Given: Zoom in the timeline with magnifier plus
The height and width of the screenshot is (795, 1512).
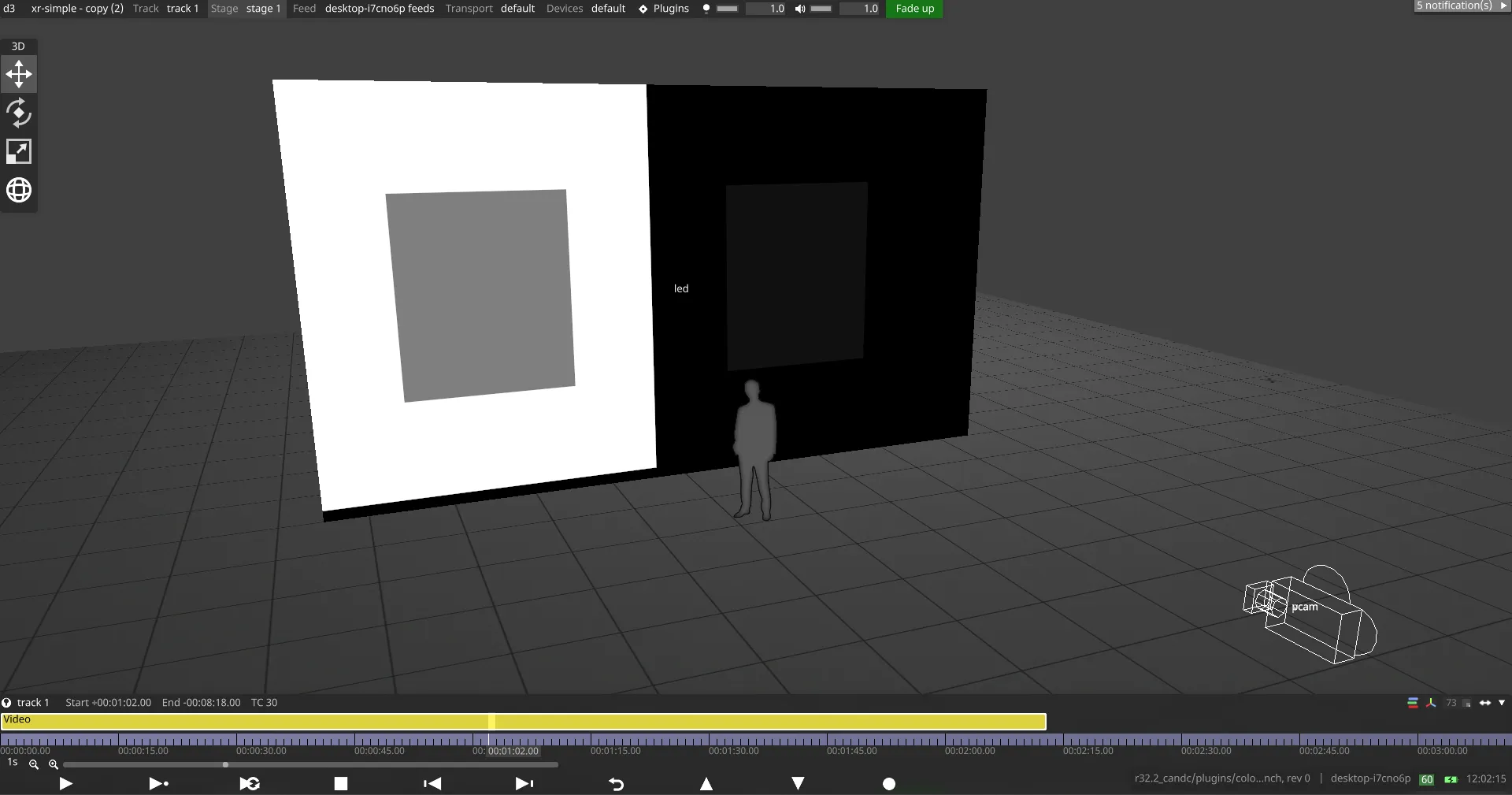Looking at the screenshot, I should coord(54,764).
